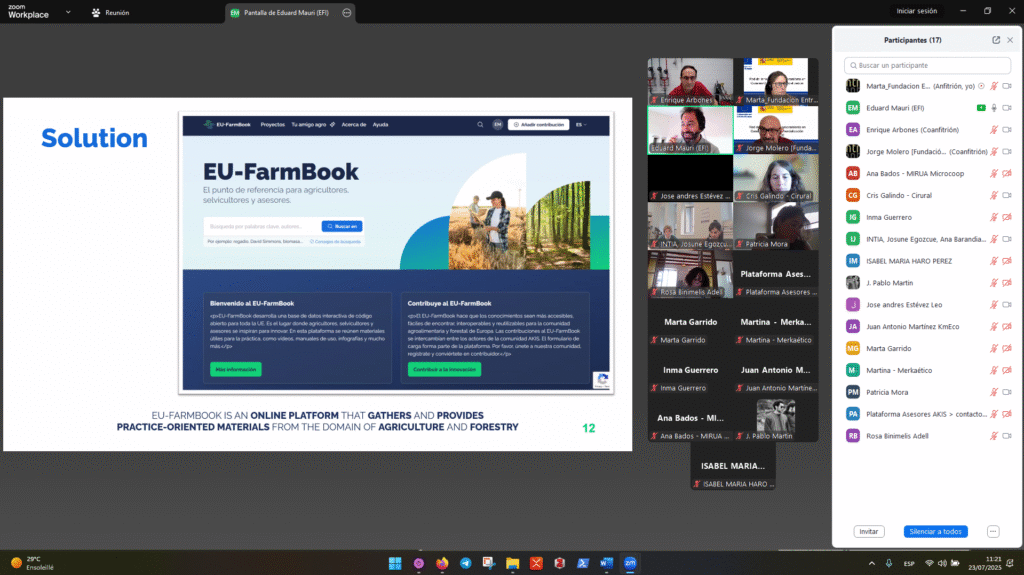Click camera icon for Inma Guerrero

[1007, 218]
